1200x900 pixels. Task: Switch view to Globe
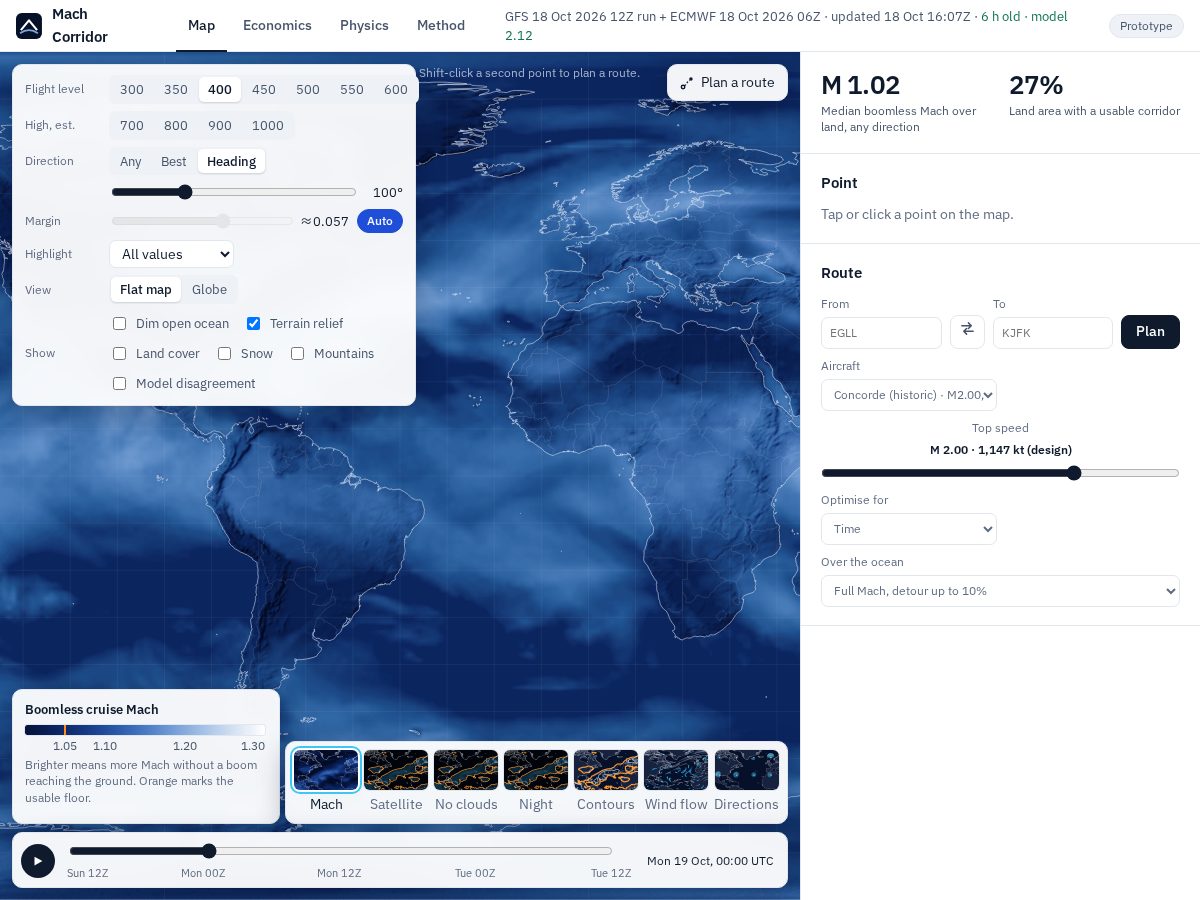209,290
